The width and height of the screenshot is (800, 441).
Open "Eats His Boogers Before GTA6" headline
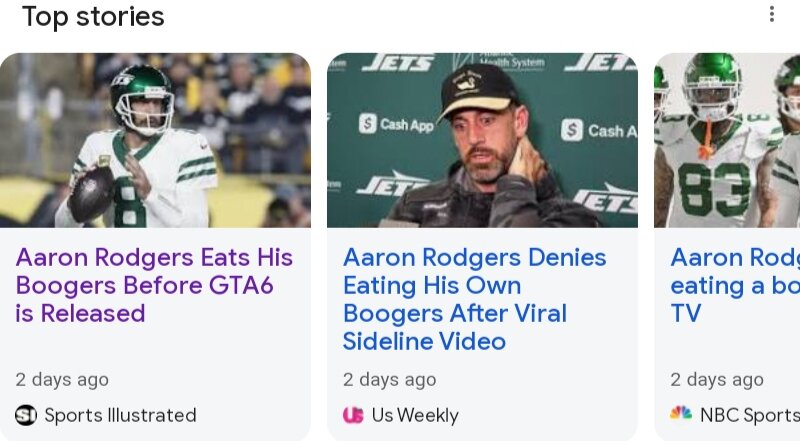[x=154, y=285]
